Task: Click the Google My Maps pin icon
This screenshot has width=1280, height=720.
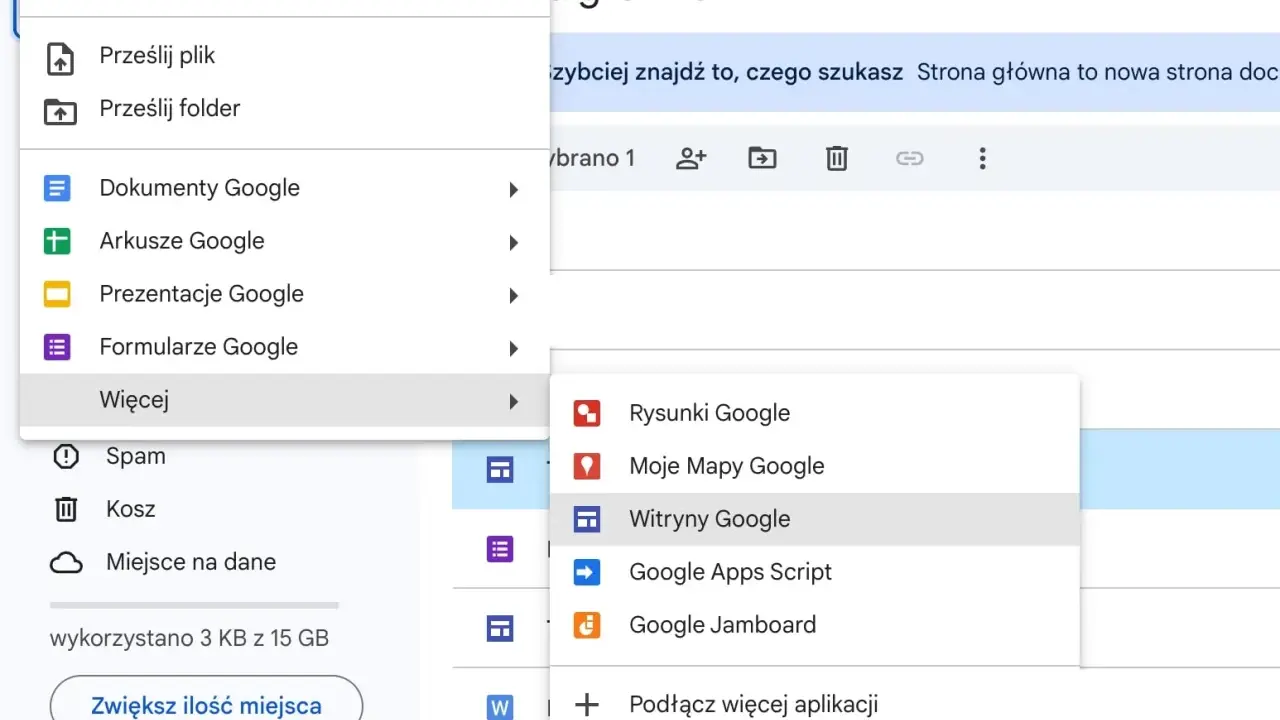Action: click(587, 466)
